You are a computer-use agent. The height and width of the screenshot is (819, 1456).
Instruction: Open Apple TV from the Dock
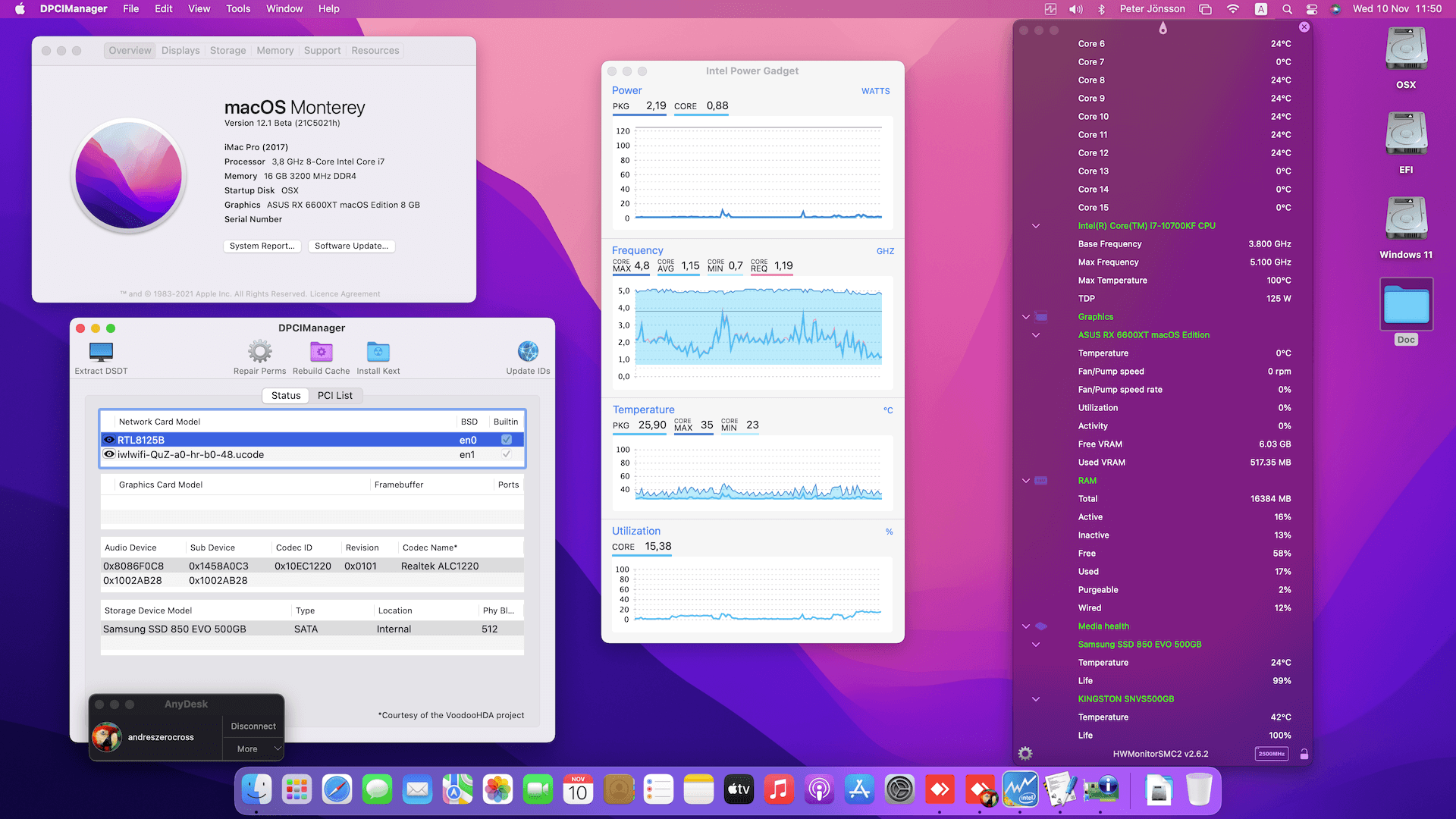(x=739, y=790)
